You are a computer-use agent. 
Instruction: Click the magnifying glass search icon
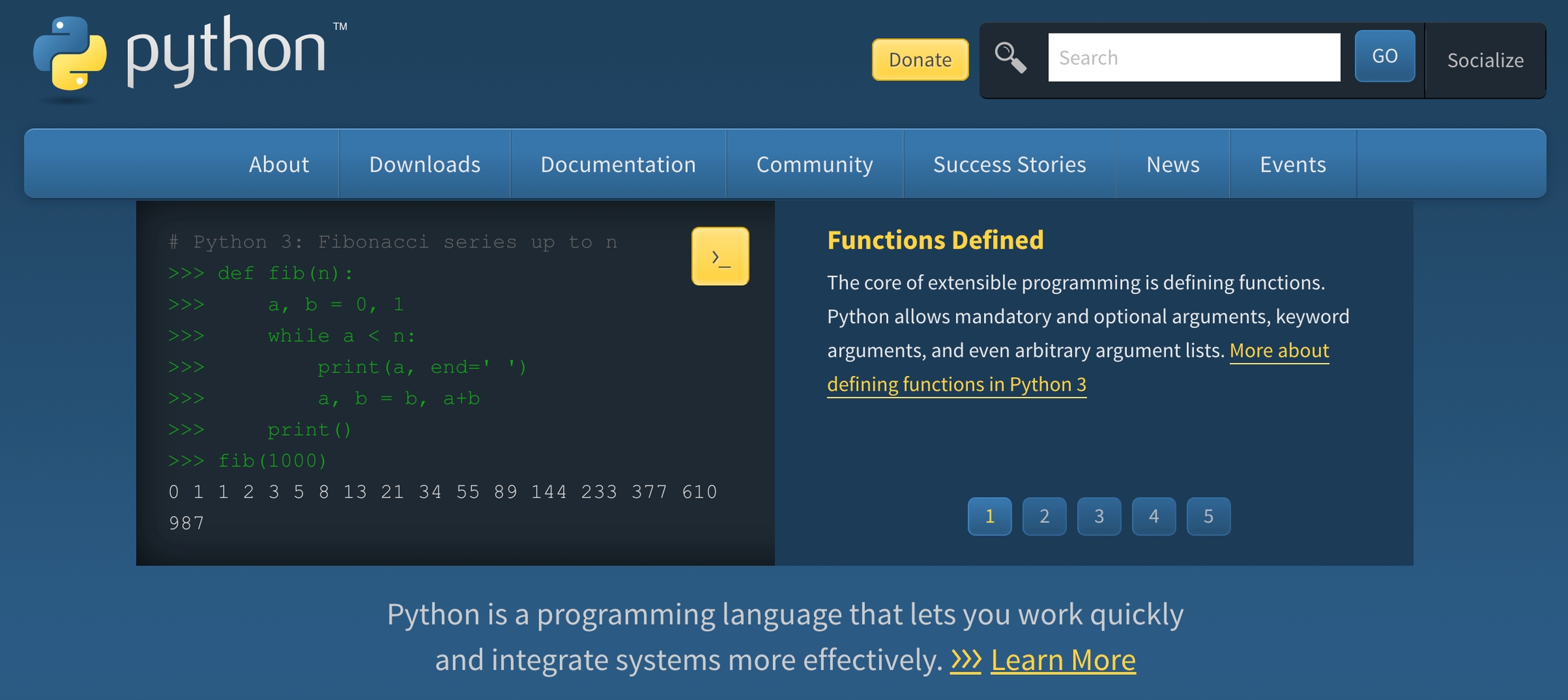tap(1010, 58)
